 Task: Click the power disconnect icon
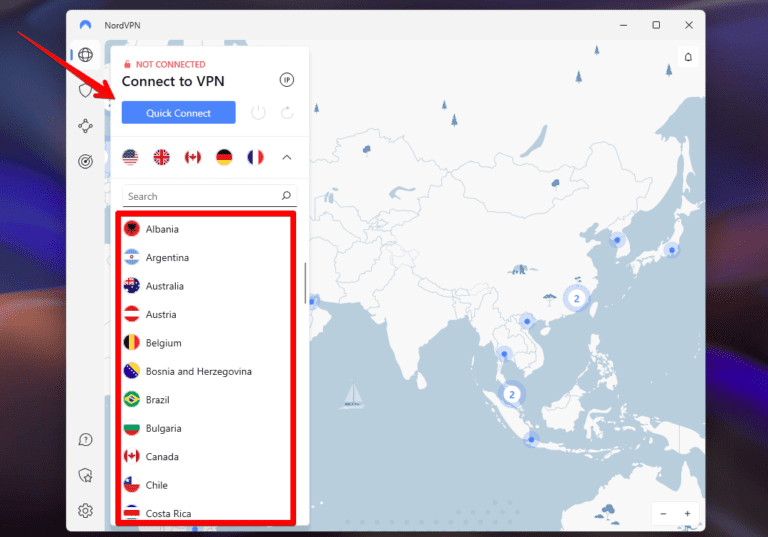tap(258, 113)
